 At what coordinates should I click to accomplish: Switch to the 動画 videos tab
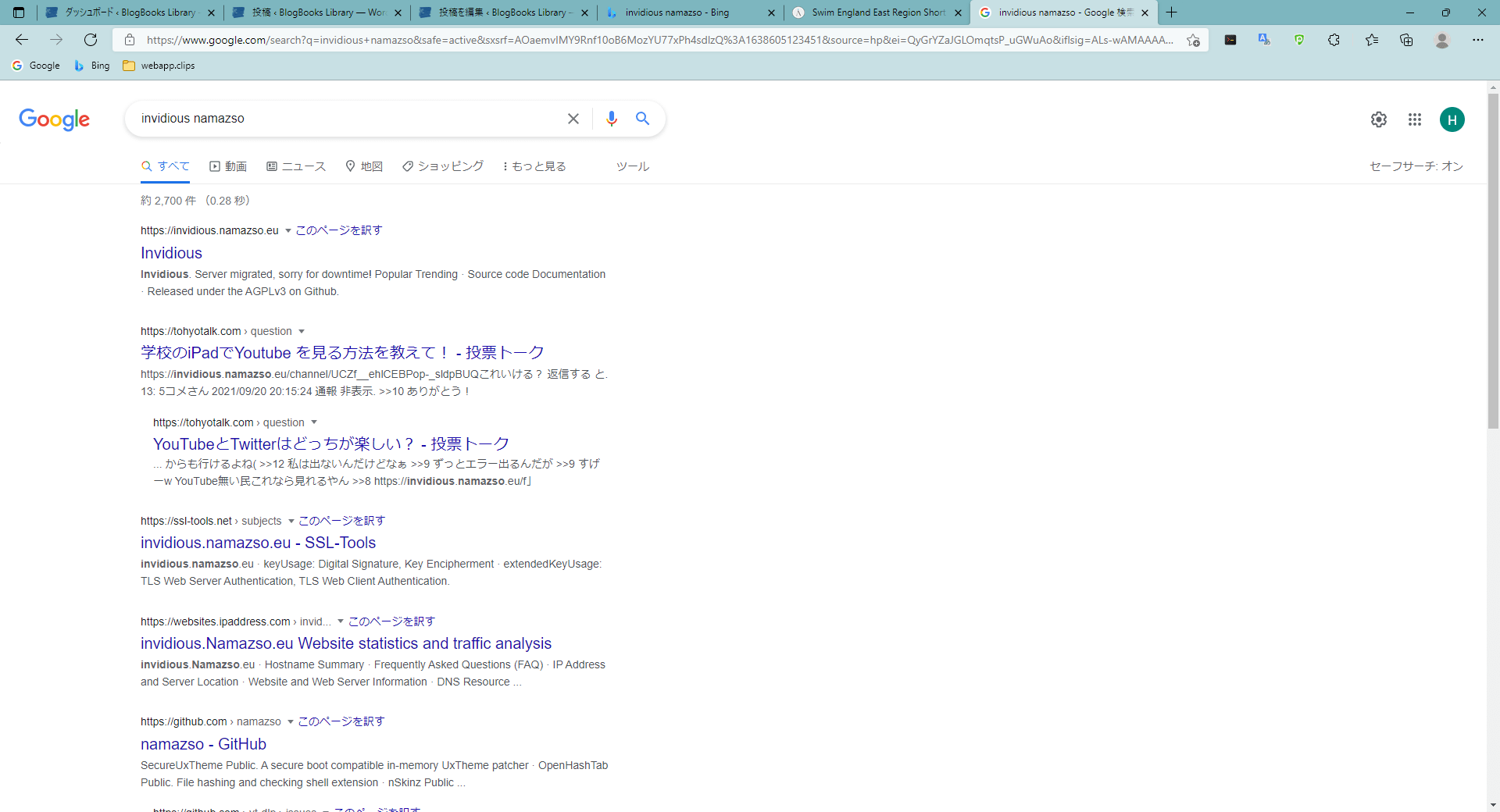coord(228,166)
